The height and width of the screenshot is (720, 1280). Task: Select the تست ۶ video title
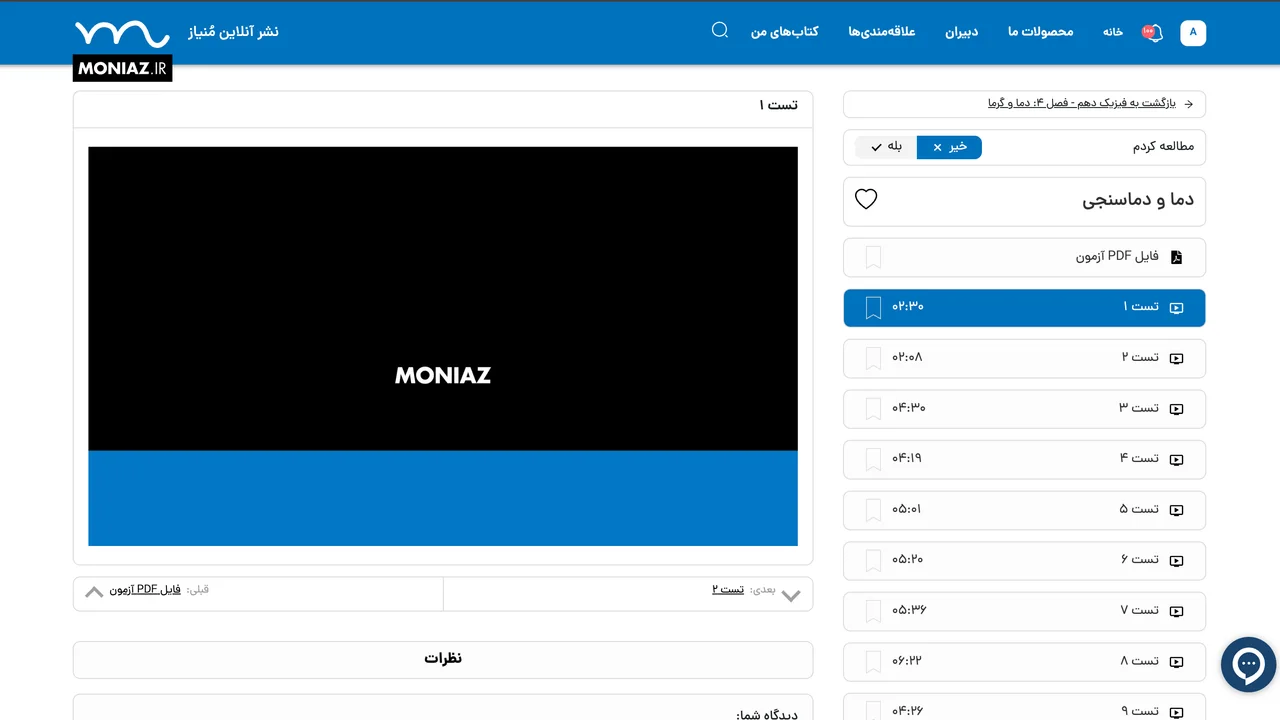click(x=1139, y=560)
